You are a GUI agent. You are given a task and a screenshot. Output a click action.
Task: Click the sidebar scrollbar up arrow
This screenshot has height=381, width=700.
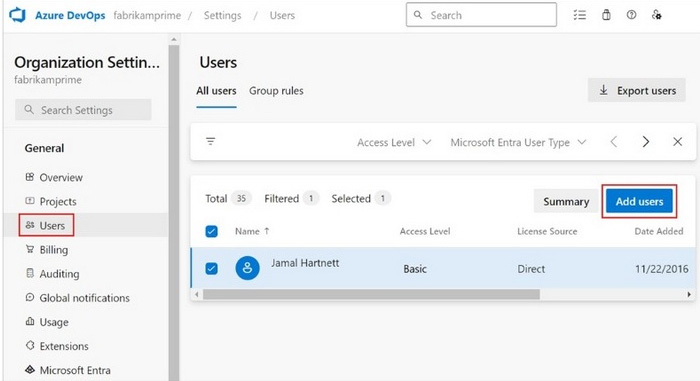[174, 40]
